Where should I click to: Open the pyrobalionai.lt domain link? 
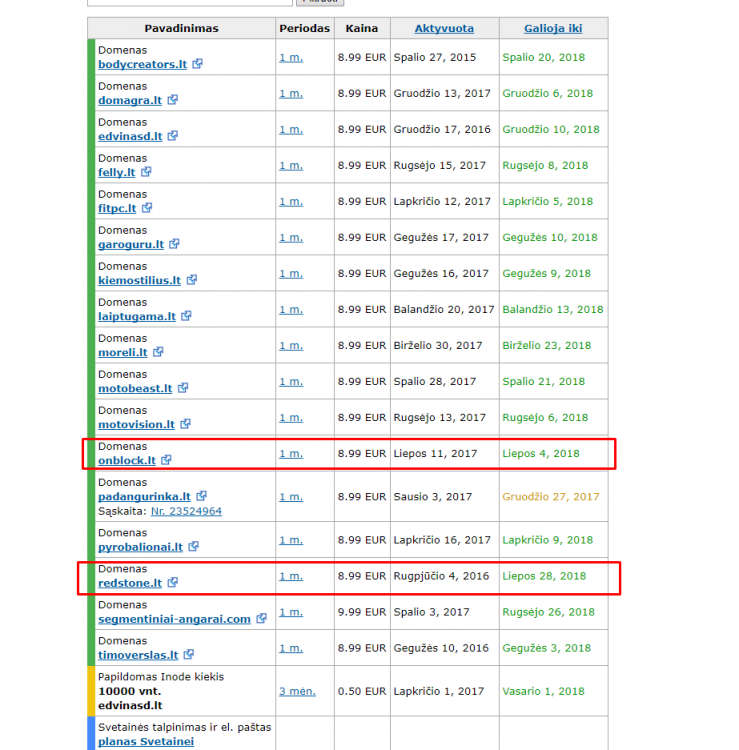click(x=141, y=547)
